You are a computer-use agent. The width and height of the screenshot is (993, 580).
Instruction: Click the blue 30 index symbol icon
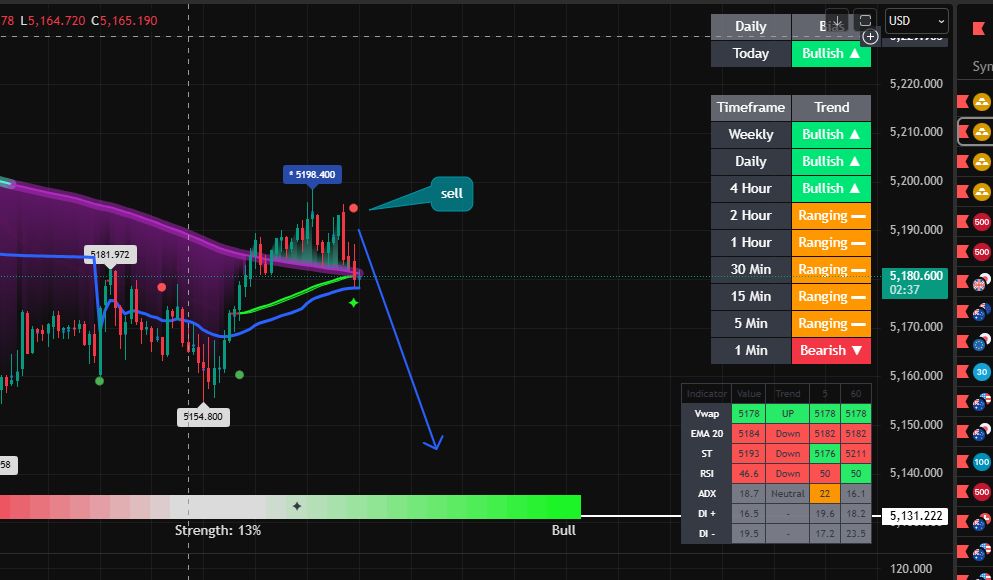(x=981, y=372)
